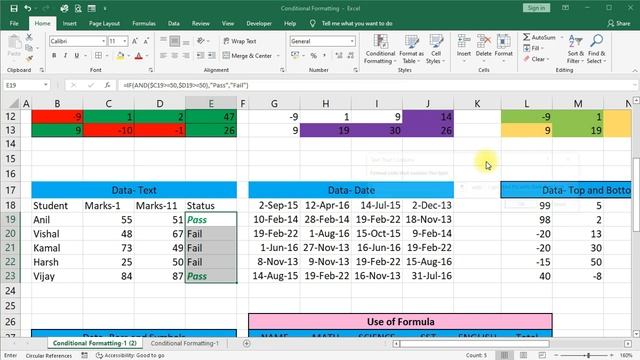Toggle Merge & Center
The height and width of the screenshot is (360, 640).
(x=248, y=56)
